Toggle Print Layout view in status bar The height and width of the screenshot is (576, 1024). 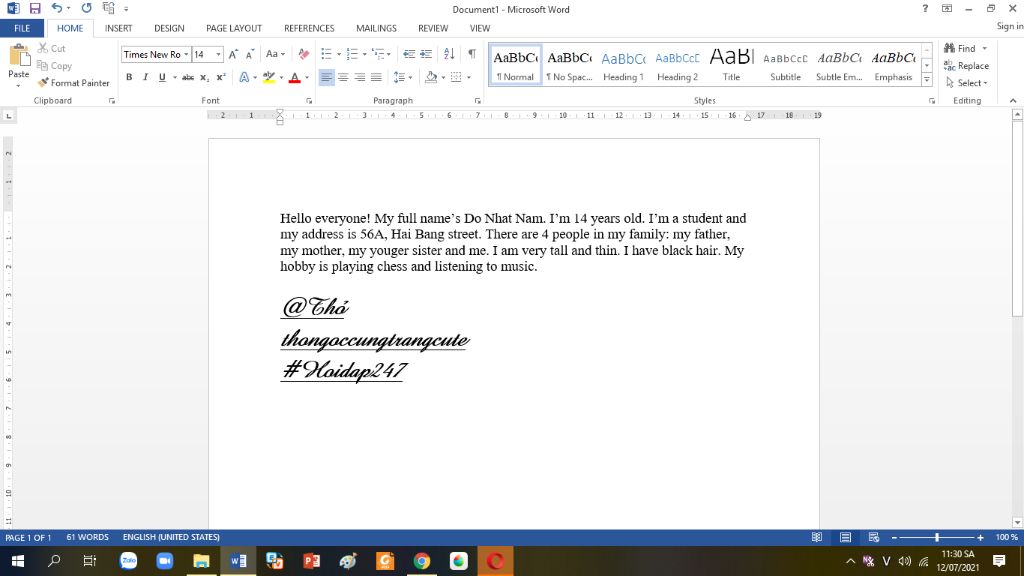pos(845,537)
